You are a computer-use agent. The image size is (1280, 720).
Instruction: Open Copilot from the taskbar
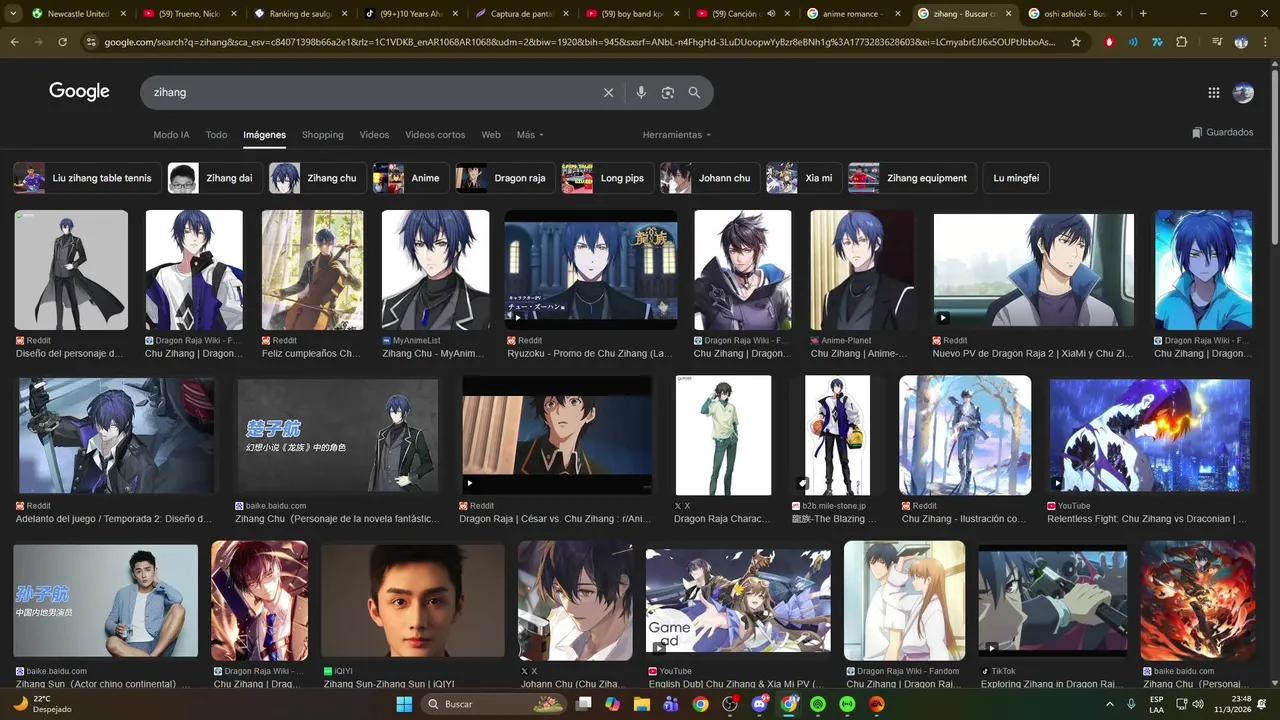coord(612,704)
